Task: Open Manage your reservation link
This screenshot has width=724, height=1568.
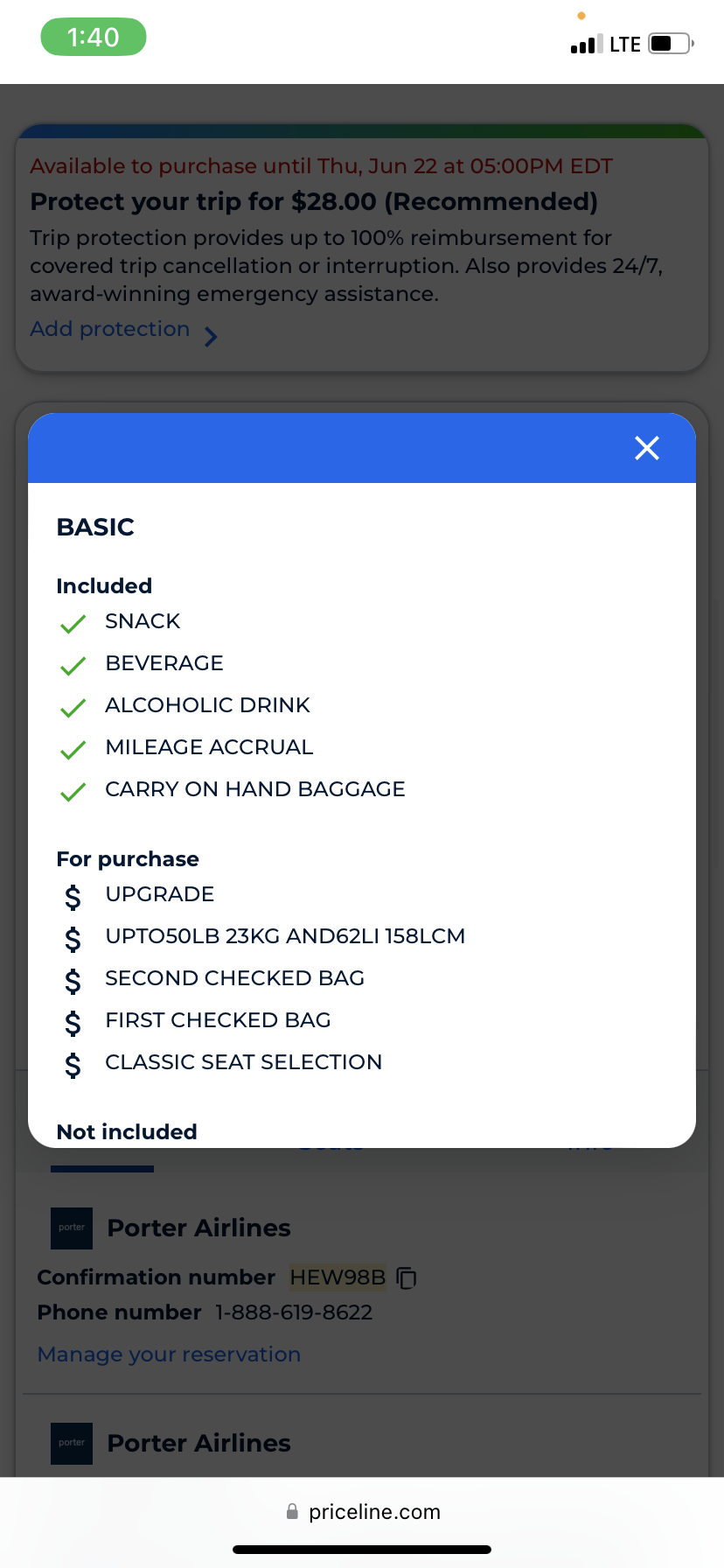Action: tap(169, 1354)
